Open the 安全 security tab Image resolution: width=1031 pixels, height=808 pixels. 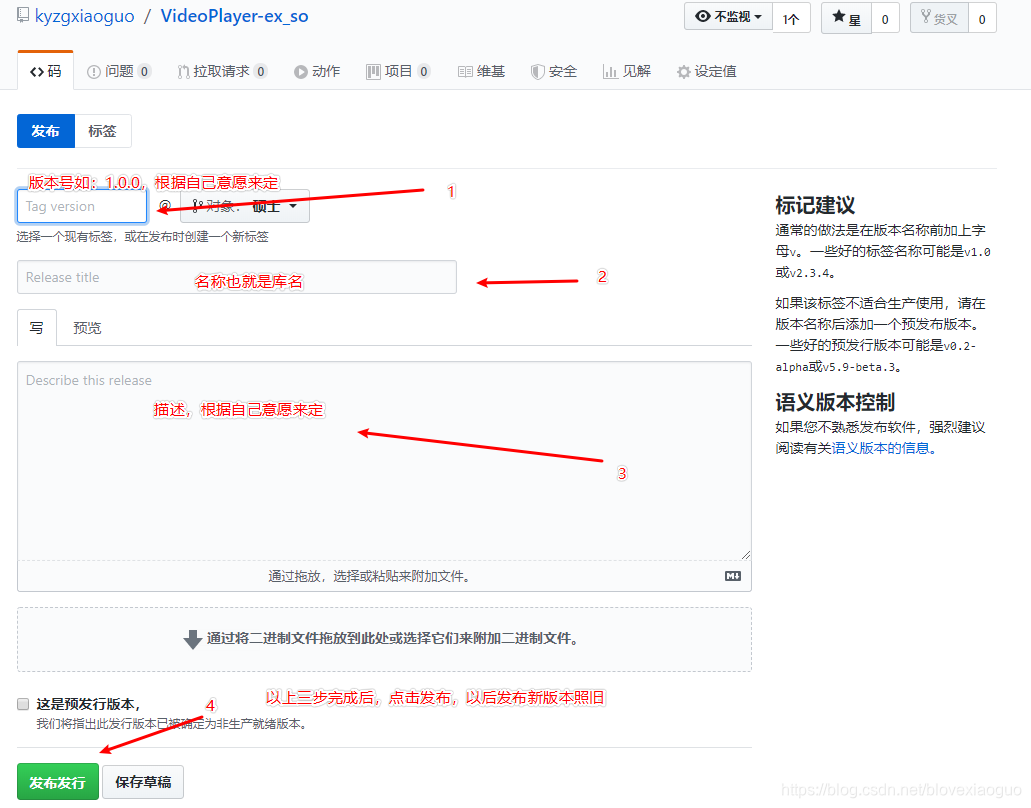(x=554, y=71)
